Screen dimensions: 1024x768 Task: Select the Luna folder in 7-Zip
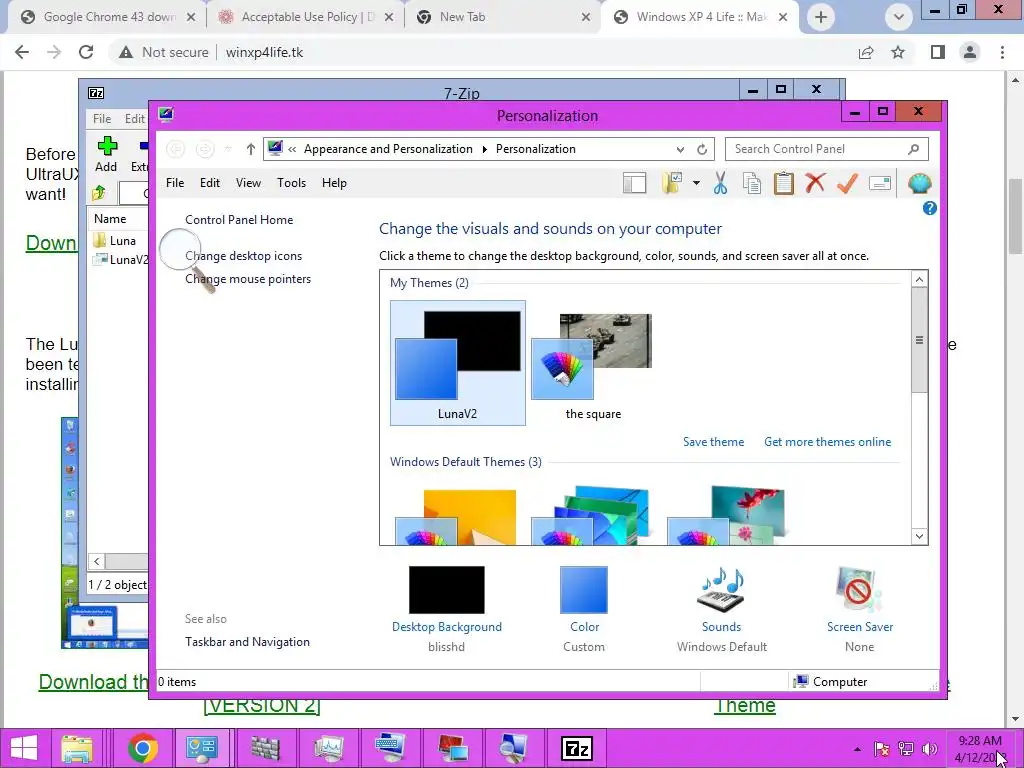coord(116,241)
